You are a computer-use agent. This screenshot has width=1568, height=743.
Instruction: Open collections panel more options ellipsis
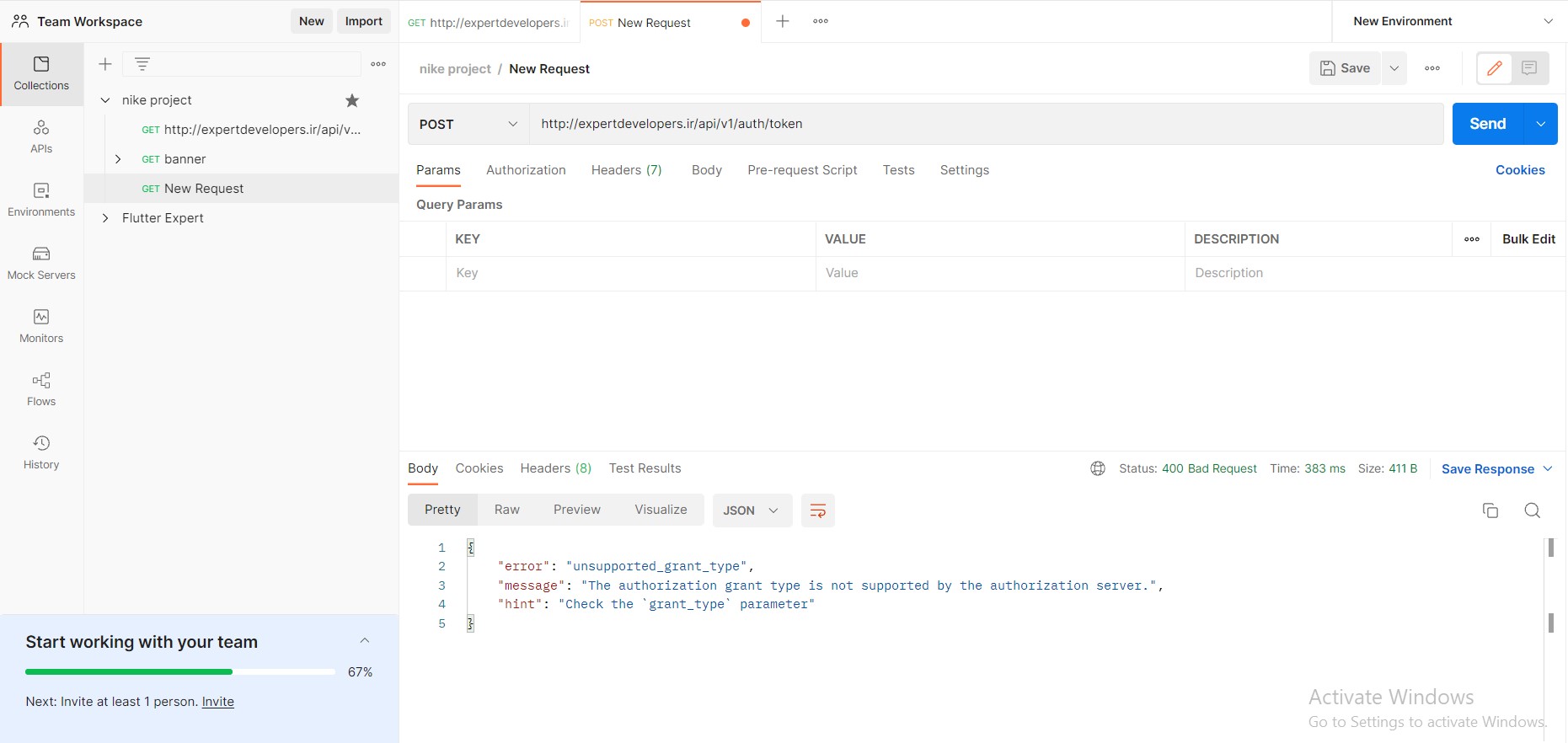pyautogui.click(x=378, y=64)
